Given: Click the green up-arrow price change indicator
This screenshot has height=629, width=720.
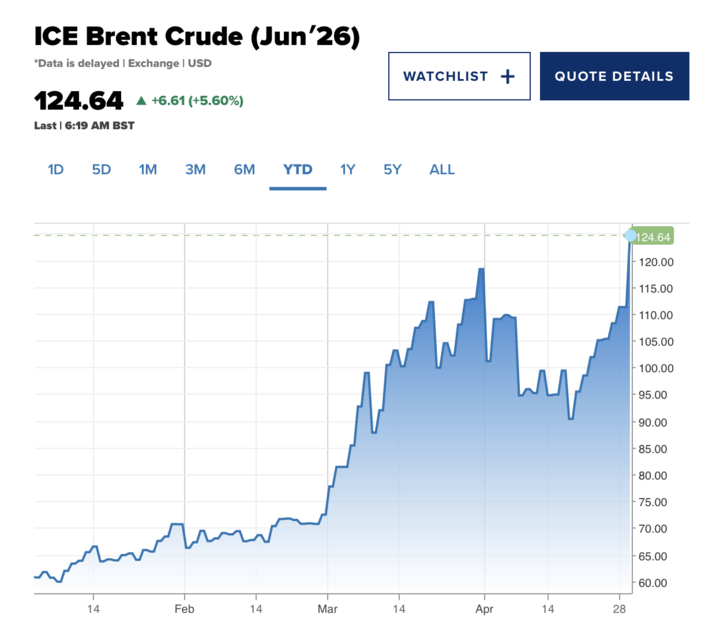Looking at the screenshot, I should pyautogui.click(x=141, y=100).
